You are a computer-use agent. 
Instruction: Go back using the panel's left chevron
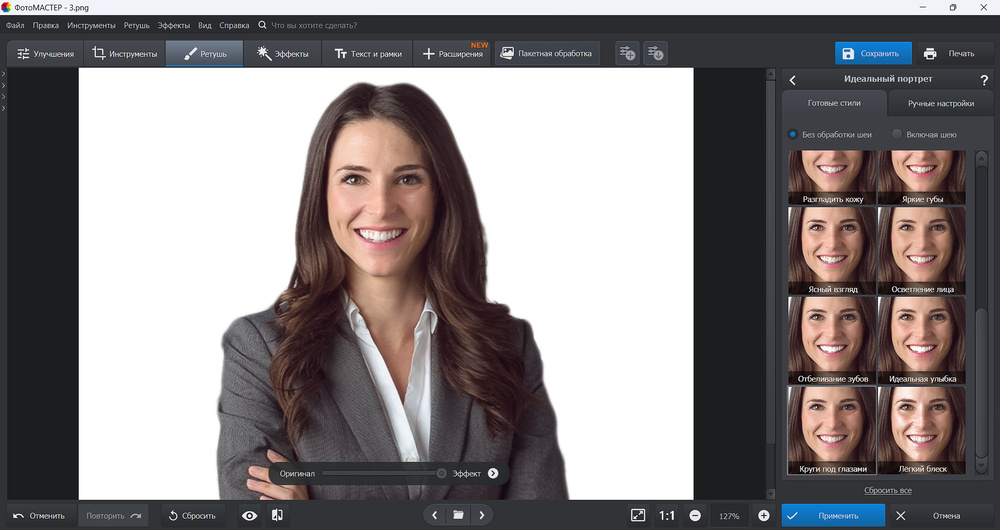792,80
